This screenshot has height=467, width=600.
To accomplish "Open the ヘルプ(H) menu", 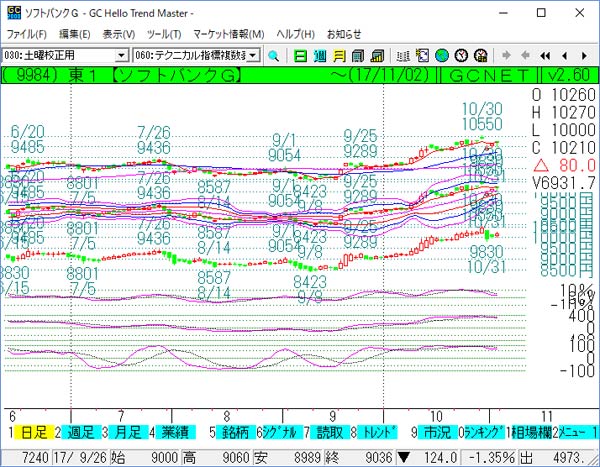I will (295, 34).
